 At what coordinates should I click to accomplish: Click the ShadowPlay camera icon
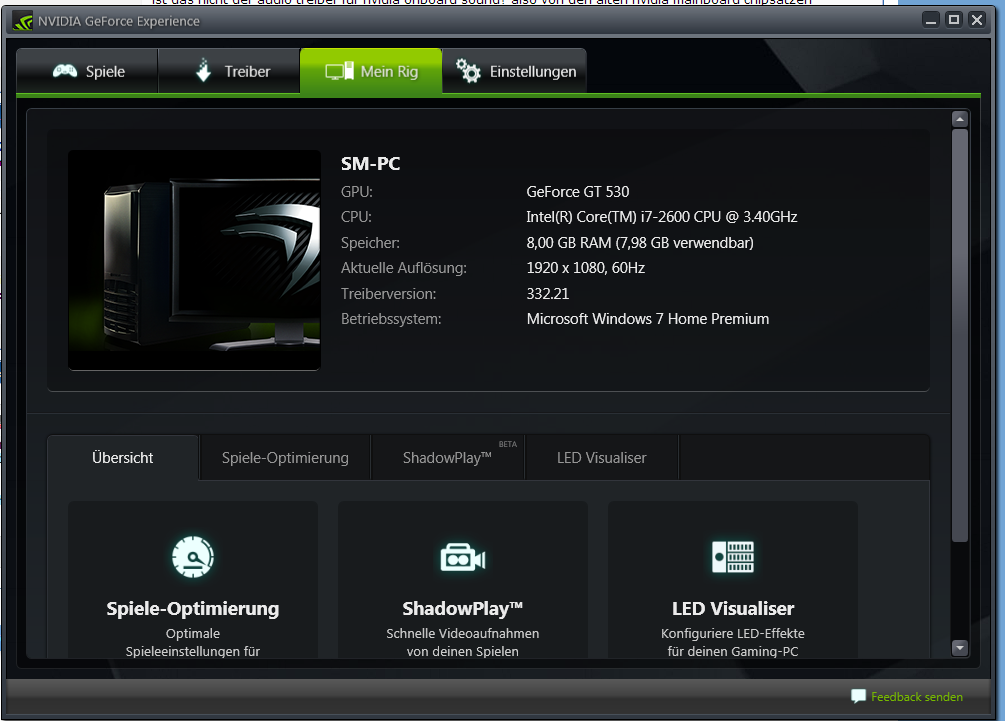pos(463,558)
